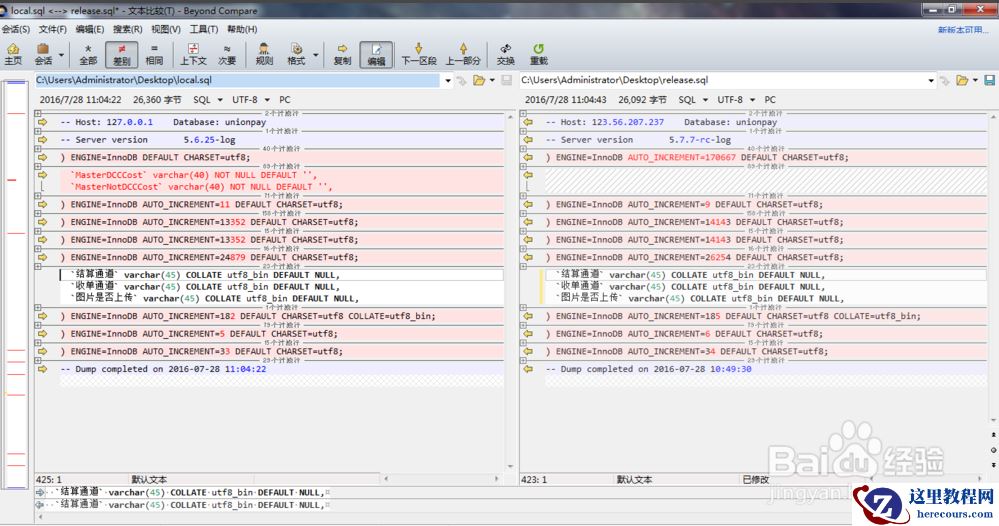
Task: Reload files with 重载 icon
Action: (x=538, y=53)
